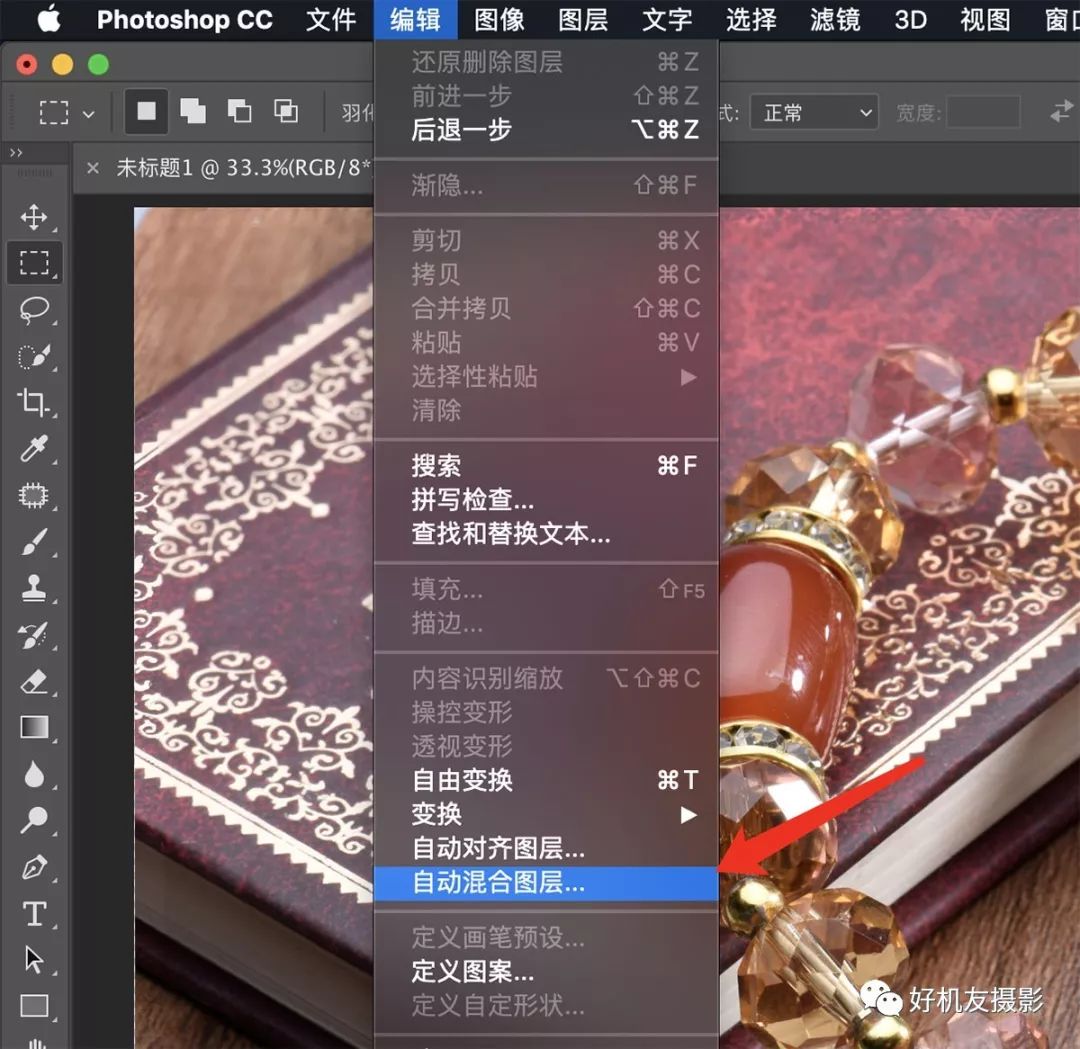Screen dimensions: 1080x1049
Task: Open the 图像 menu
Action: (499, 19)
